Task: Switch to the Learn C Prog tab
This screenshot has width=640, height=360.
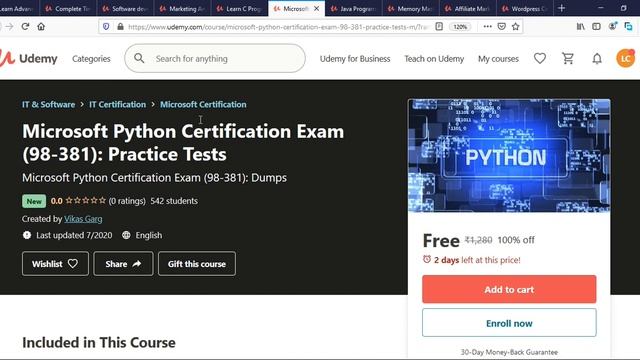Action: 239,8
